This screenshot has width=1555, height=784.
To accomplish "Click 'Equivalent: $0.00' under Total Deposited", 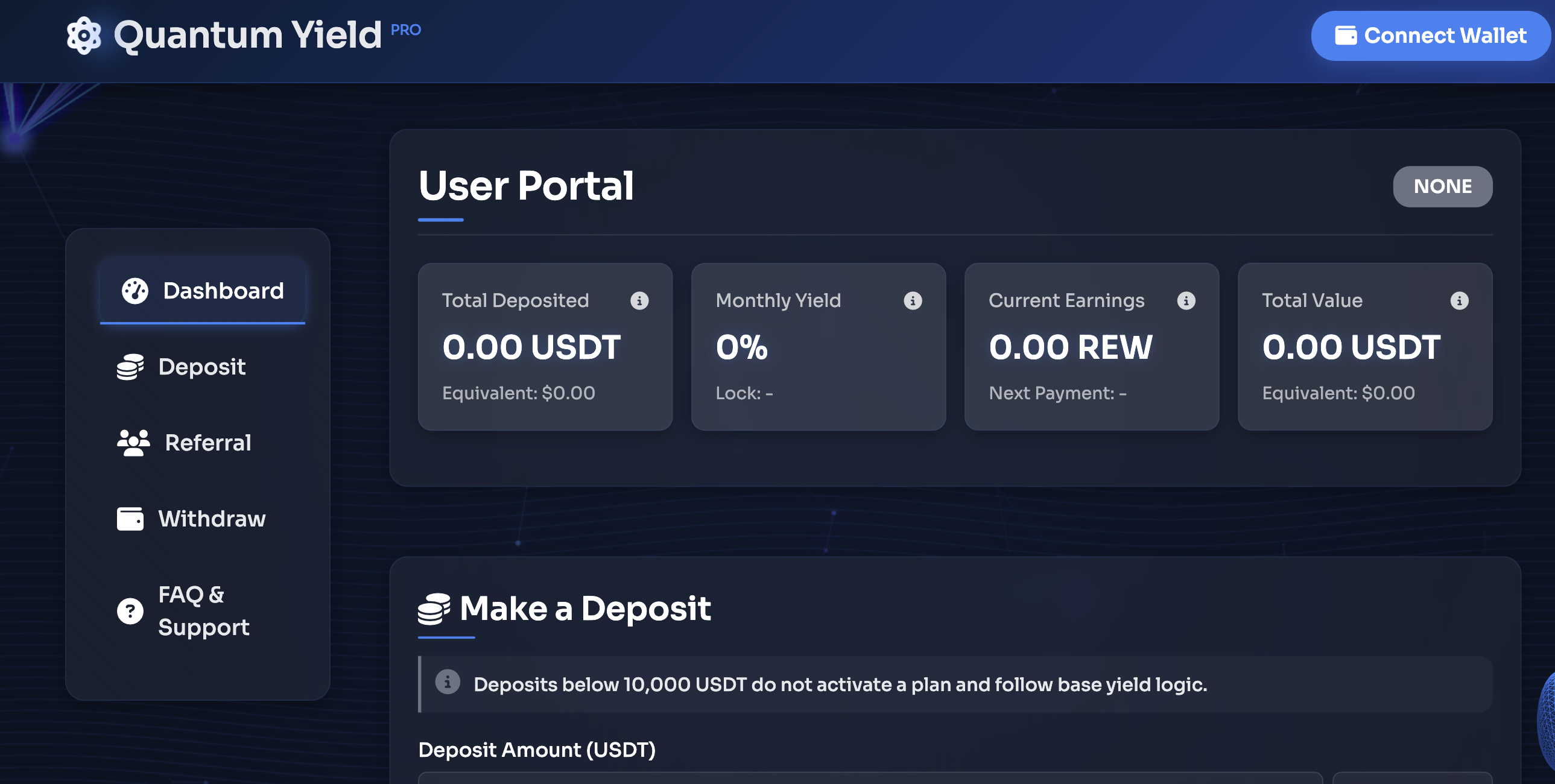I will tap(519, 393).
